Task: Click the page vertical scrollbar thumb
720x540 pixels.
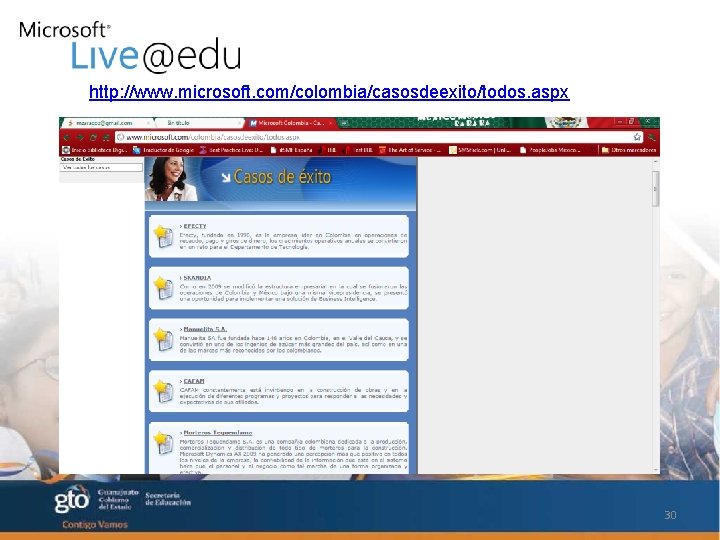Action: click(x=655, y=188)
